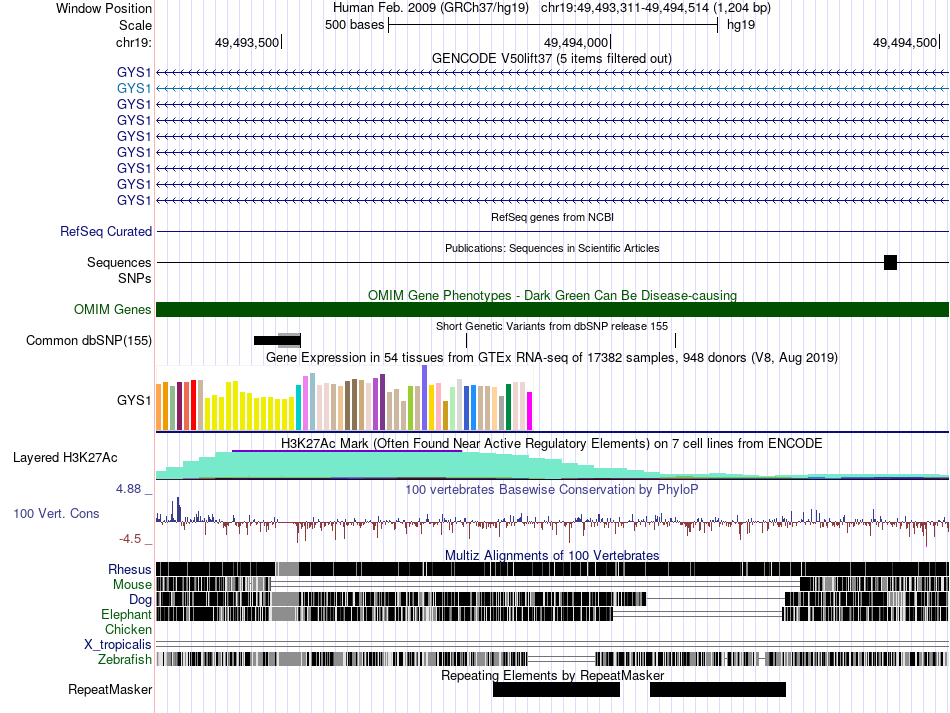Open Layered H3K27Ac track label
This screenshot has width=950, height=713.
(x=65, y=457)
